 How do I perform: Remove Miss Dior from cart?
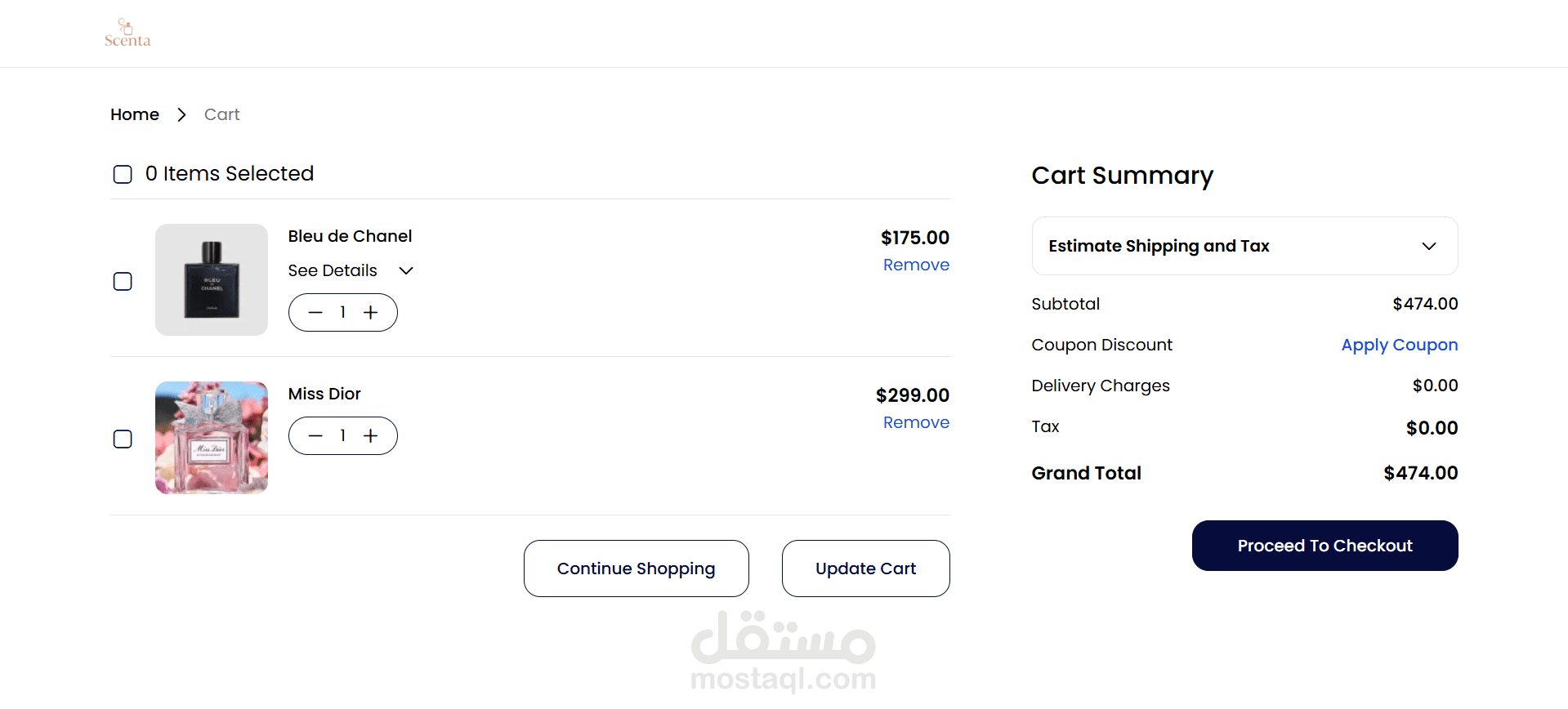click(x=916, y=423)
